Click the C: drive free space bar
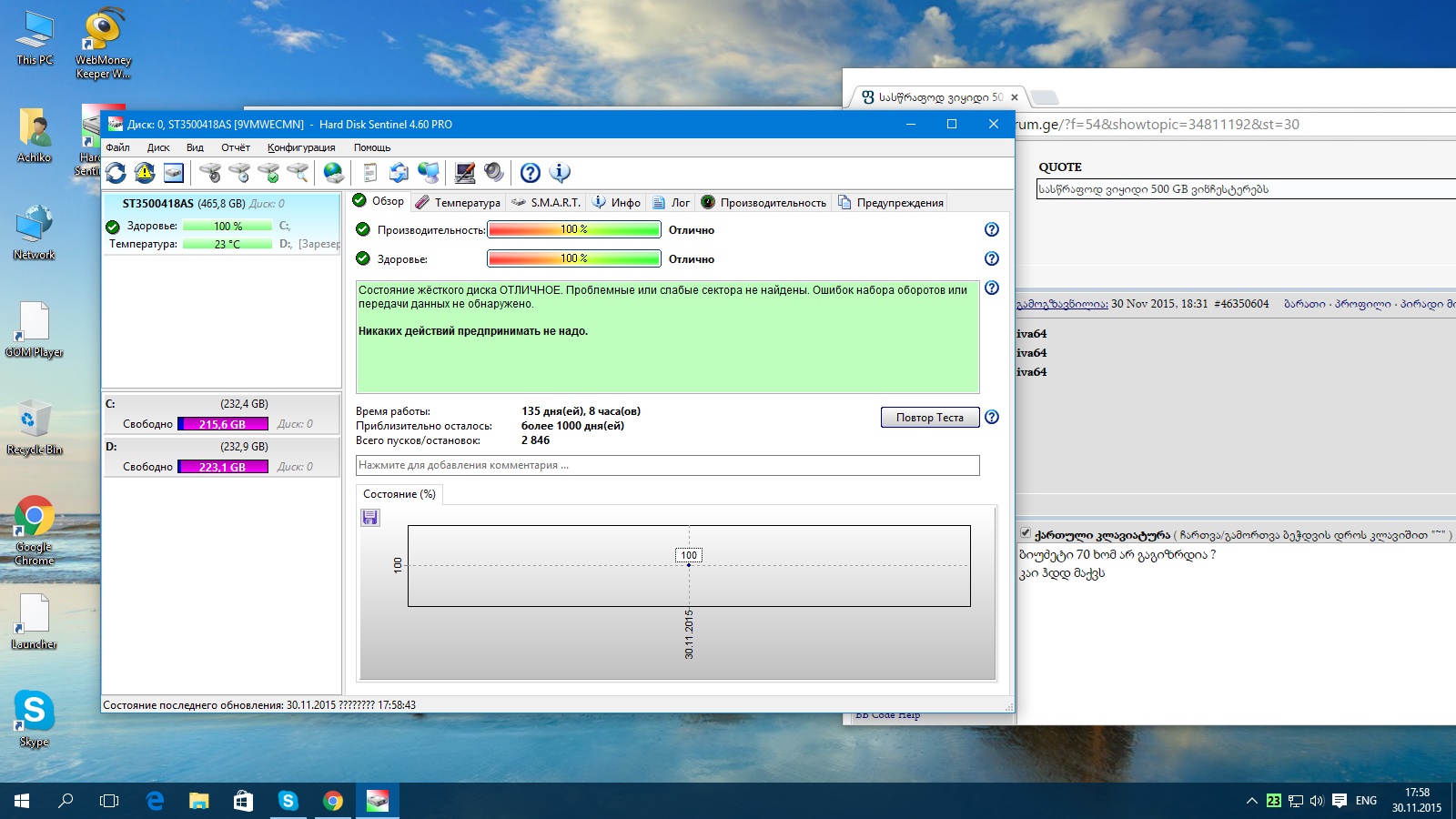The height and width of the screenshot is (819, 1456). point(223,424)
